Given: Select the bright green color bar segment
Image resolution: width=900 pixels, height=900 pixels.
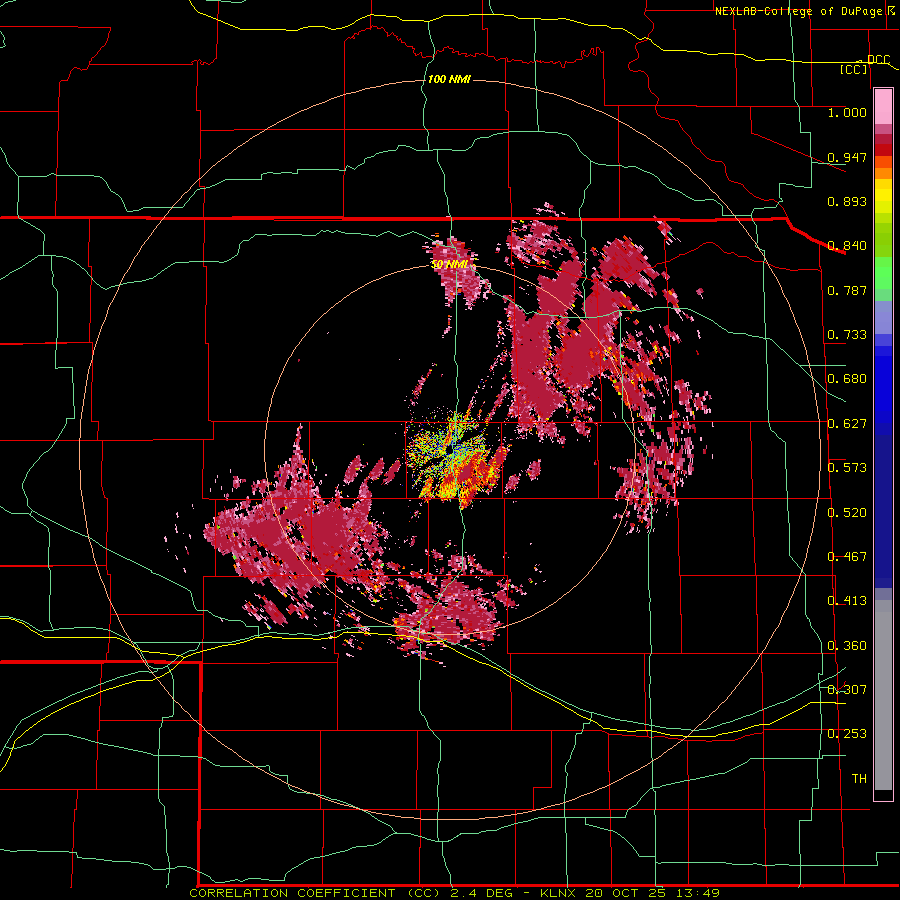Looking at the screenshot, I should (883, 274).
